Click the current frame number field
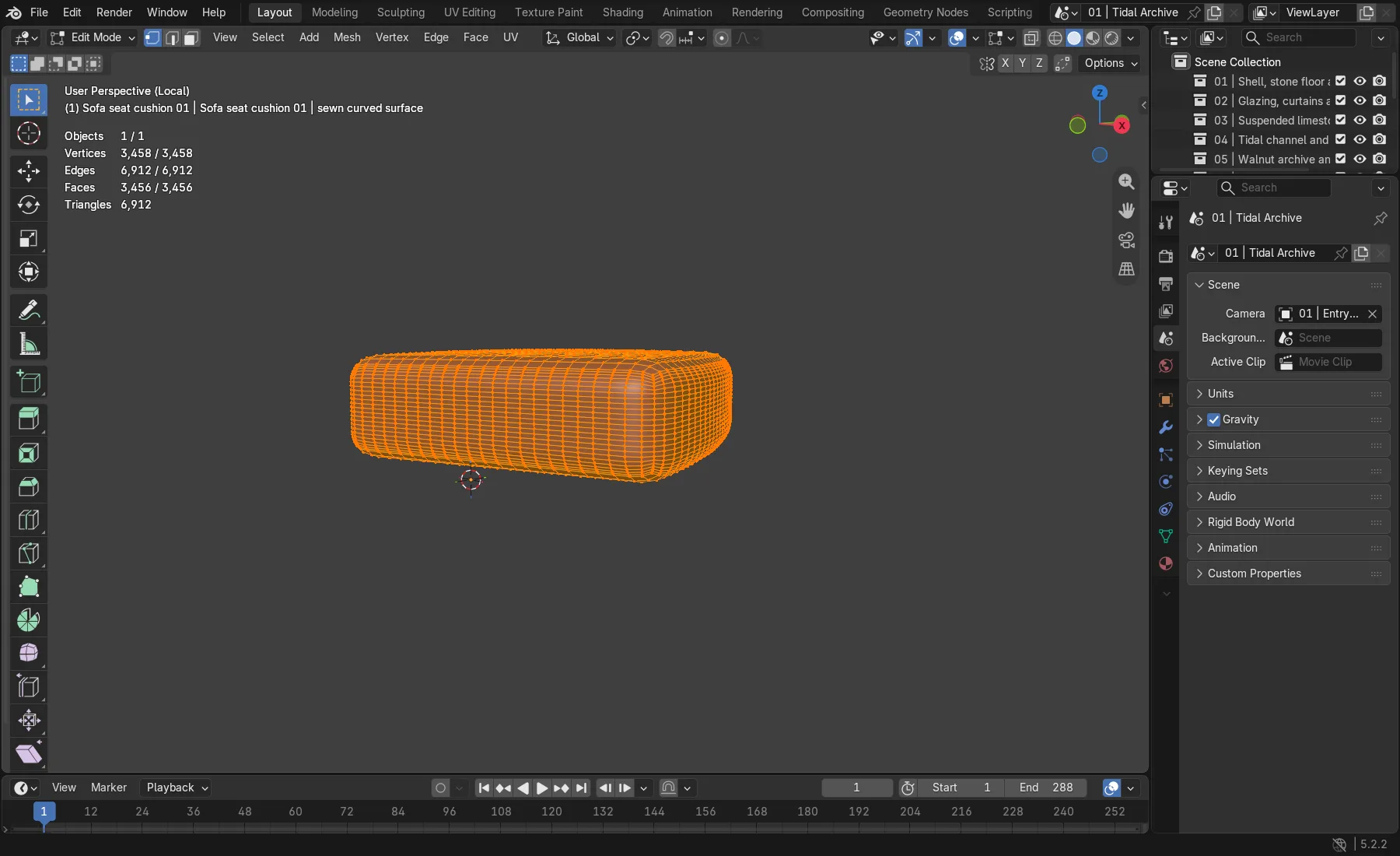This screenshot has width=1400, height=856. pyautogui.click(x=857, y=788)
